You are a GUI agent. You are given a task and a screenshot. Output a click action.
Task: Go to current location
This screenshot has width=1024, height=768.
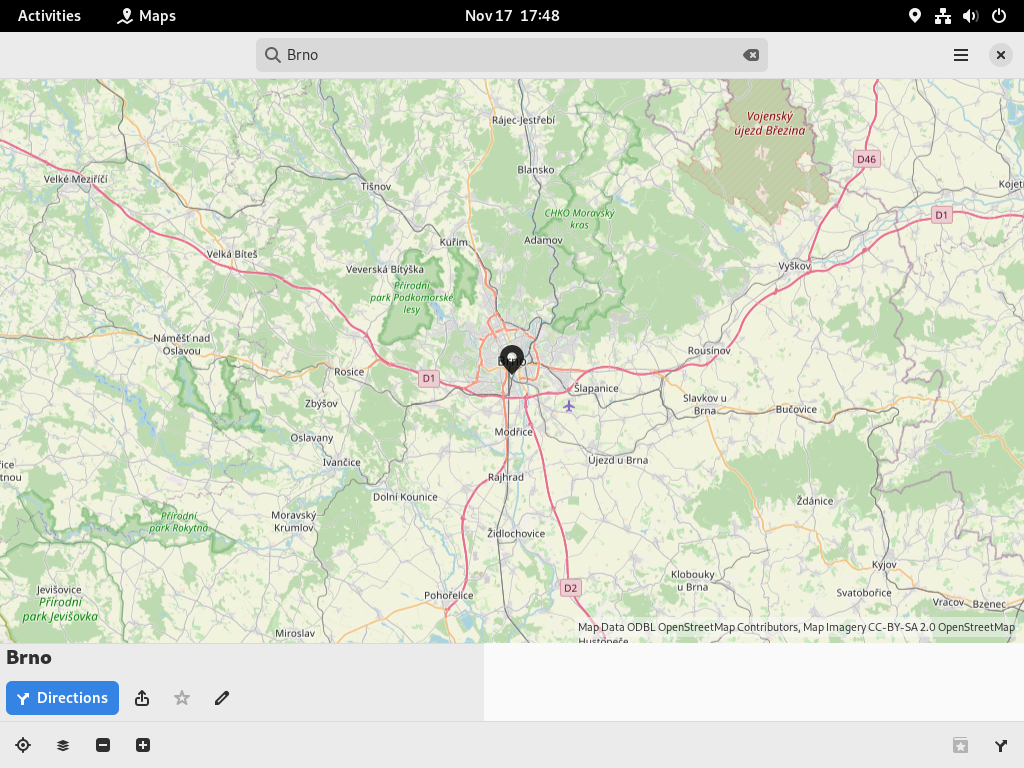click(23, 745)
